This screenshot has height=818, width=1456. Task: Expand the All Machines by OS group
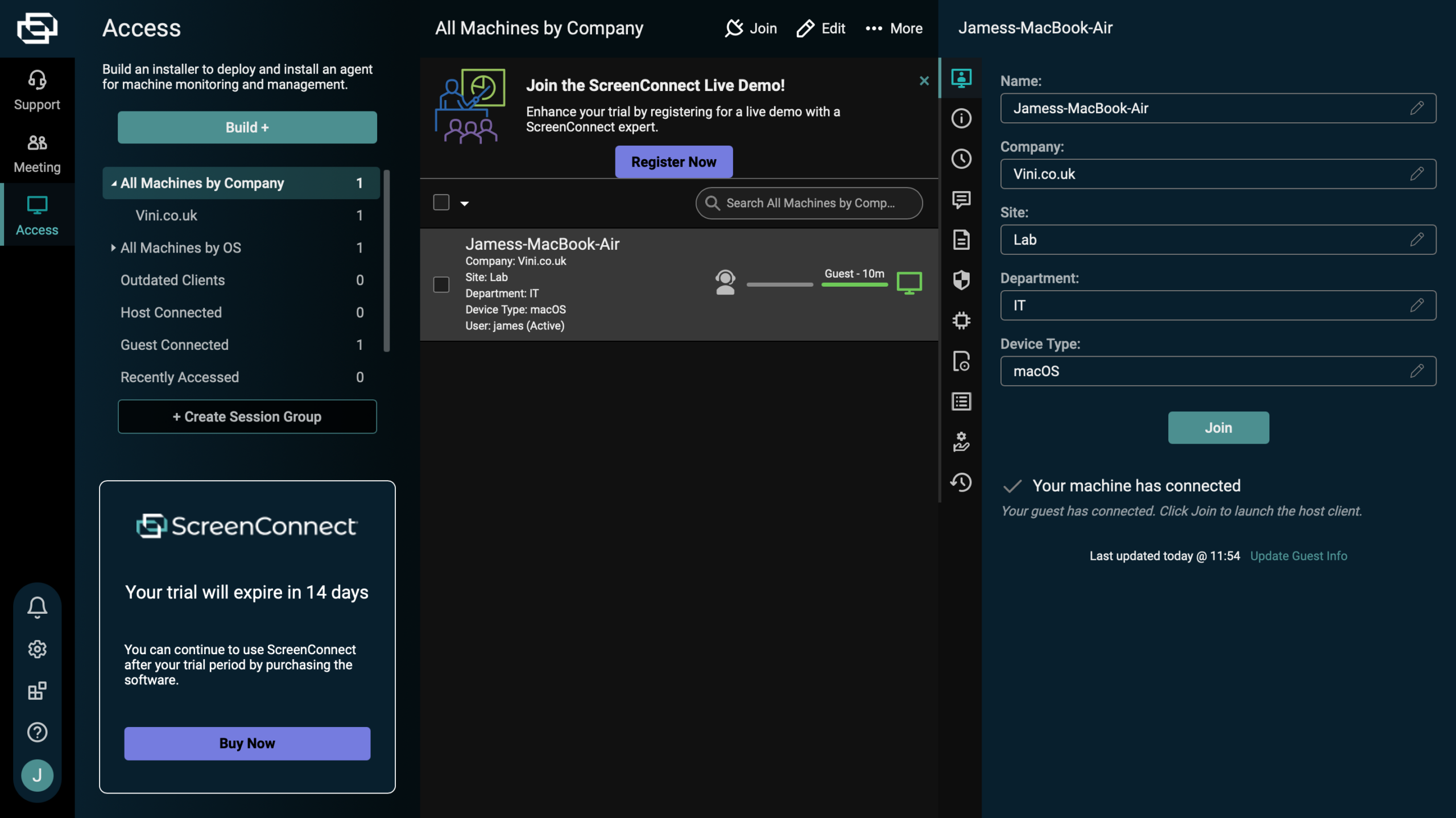[x=113, y=248]
